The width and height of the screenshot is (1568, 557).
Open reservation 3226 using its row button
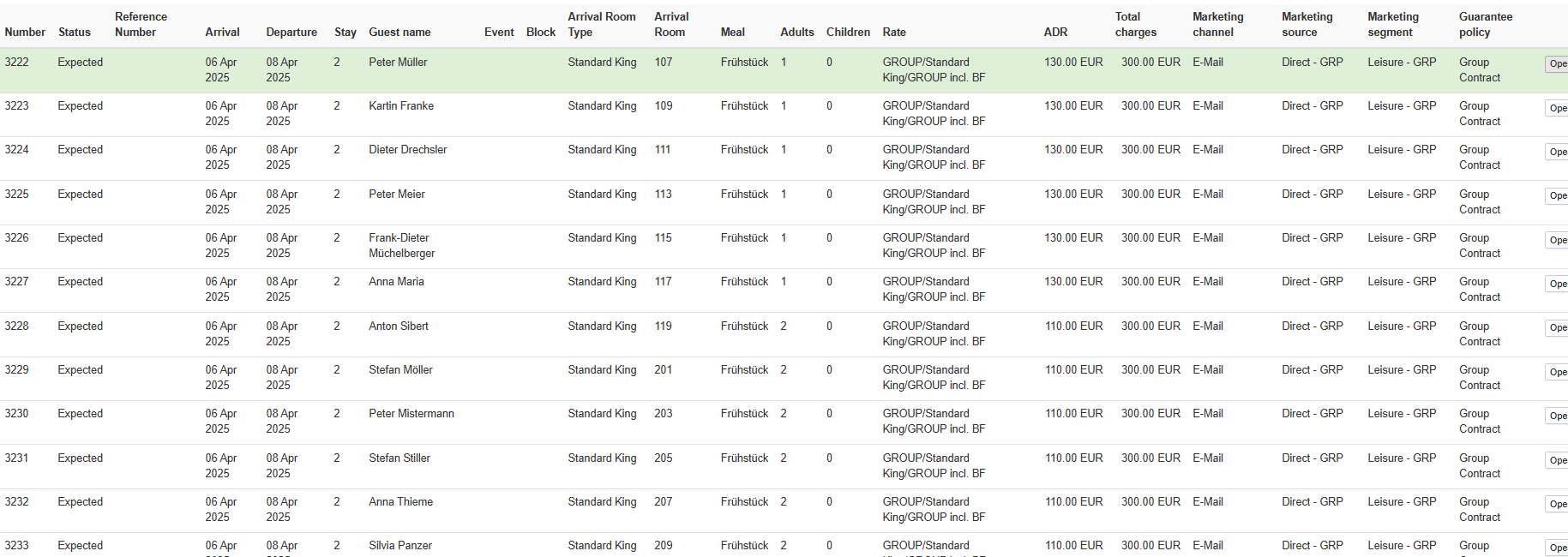[x=1557, y=240]
